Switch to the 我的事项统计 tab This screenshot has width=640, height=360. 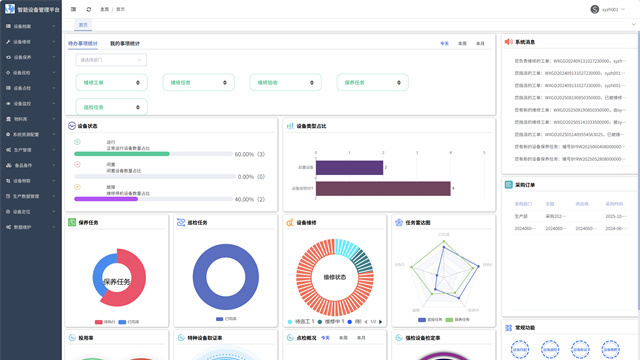pyautogui.click(x=125, y=43)
